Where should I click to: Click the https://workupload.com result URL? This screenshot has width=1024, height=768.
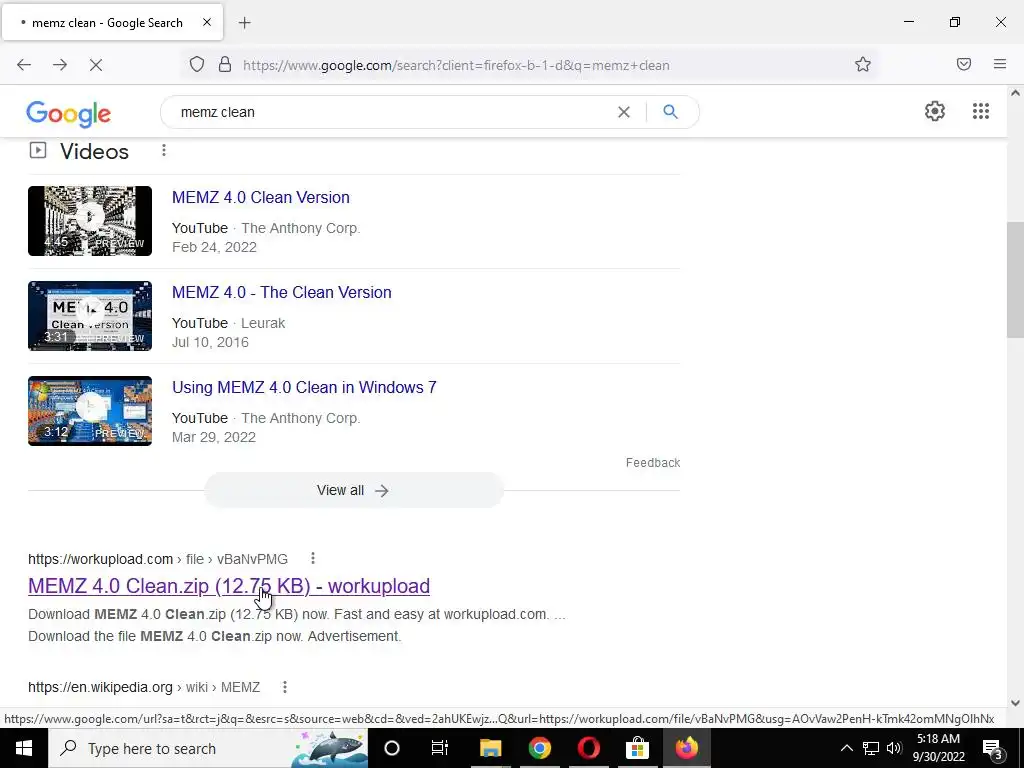click(x=158, y=559)
